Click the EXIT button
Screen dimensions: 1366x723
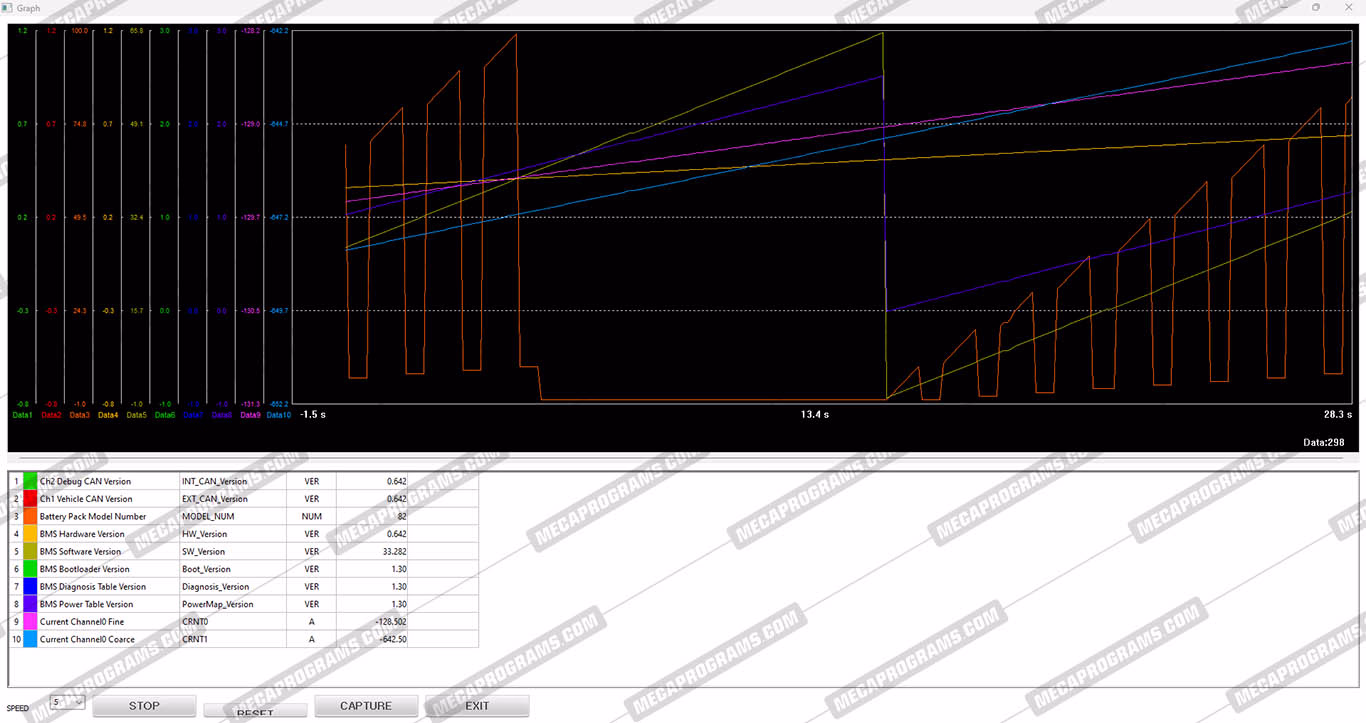point(477,706)
